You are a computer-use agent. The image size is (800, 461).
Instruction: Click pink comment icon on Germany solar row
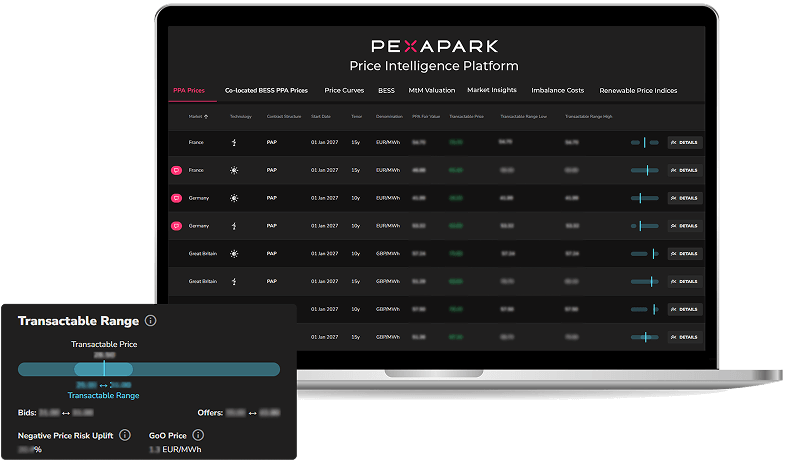177,198
